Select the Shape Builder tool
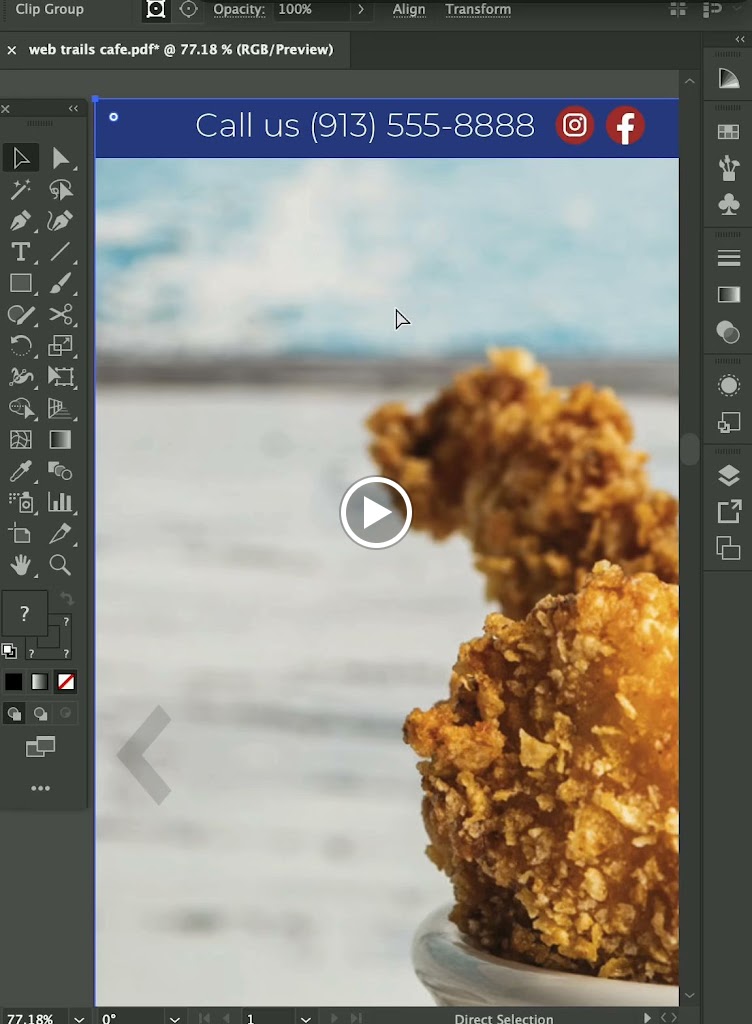The height and width of the screenshot is (1024, 752). point(21,408)
